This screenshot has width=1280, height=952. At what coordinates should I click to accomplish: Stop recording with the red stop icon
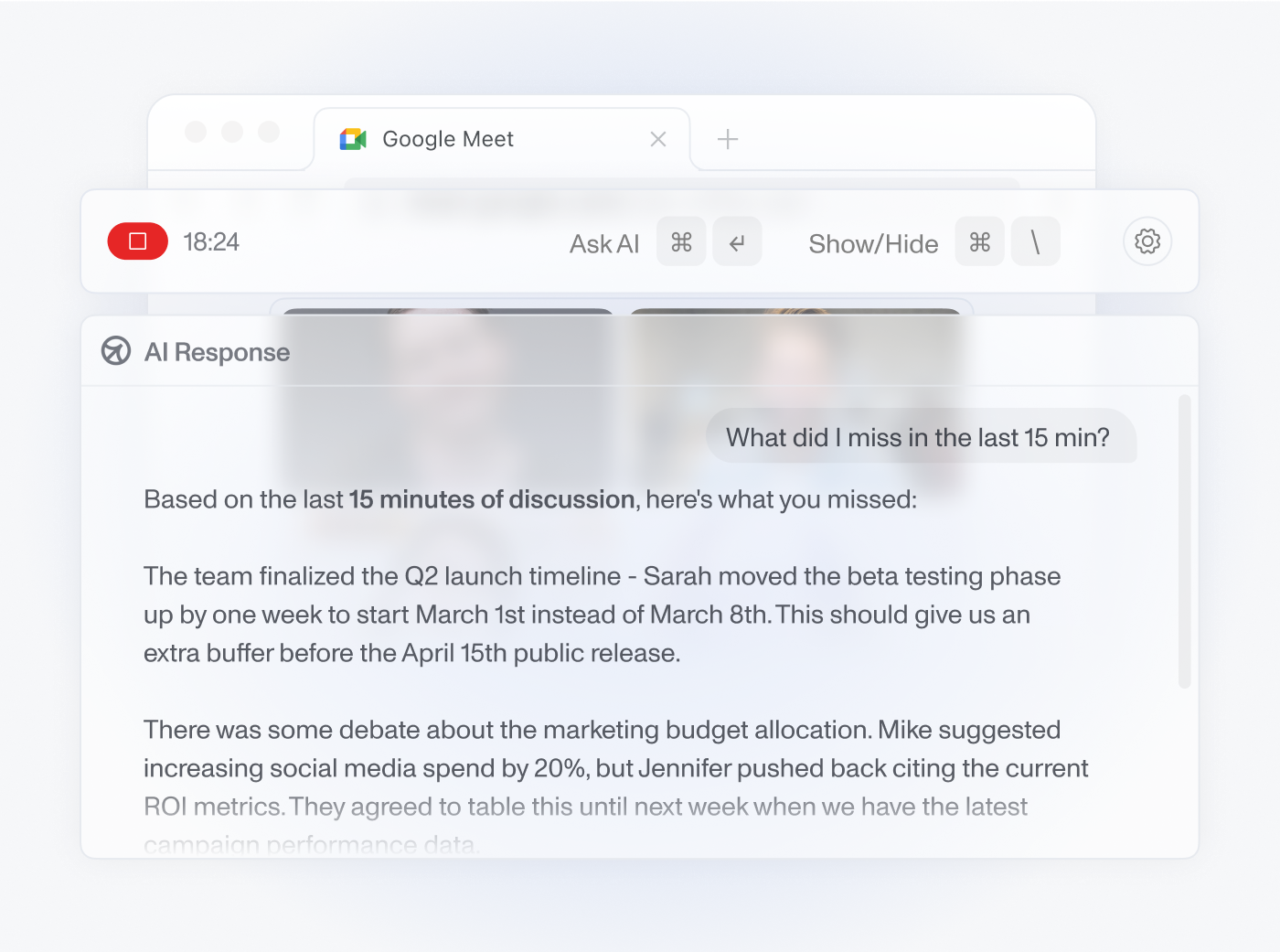coord(137,241)
